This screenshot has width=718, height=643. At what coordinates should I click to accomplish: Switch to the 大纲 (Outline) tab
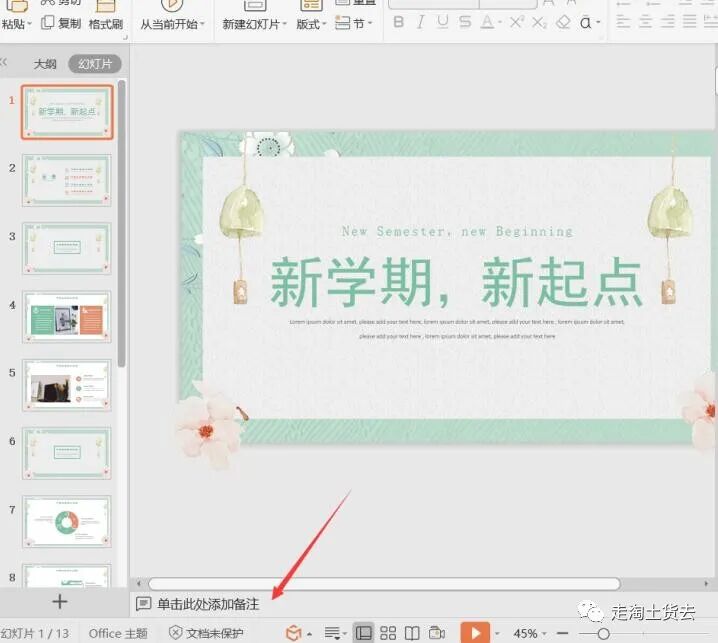(x=45, y=64)
